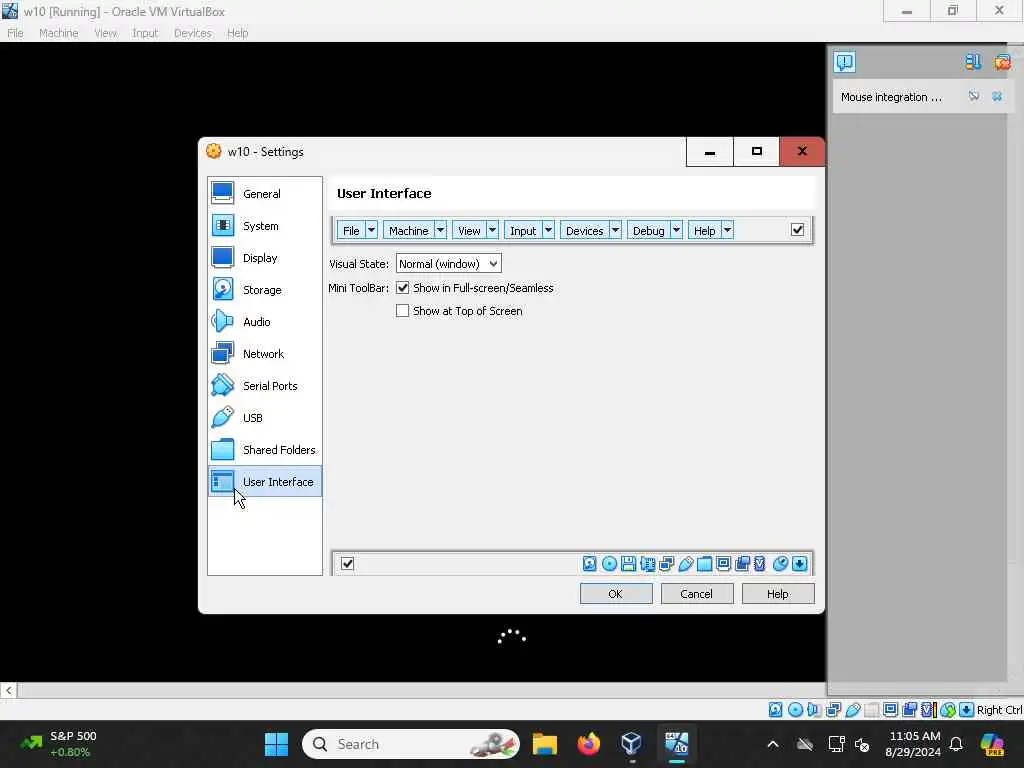Click OK in Settings dialog

[x=616, y=594]
